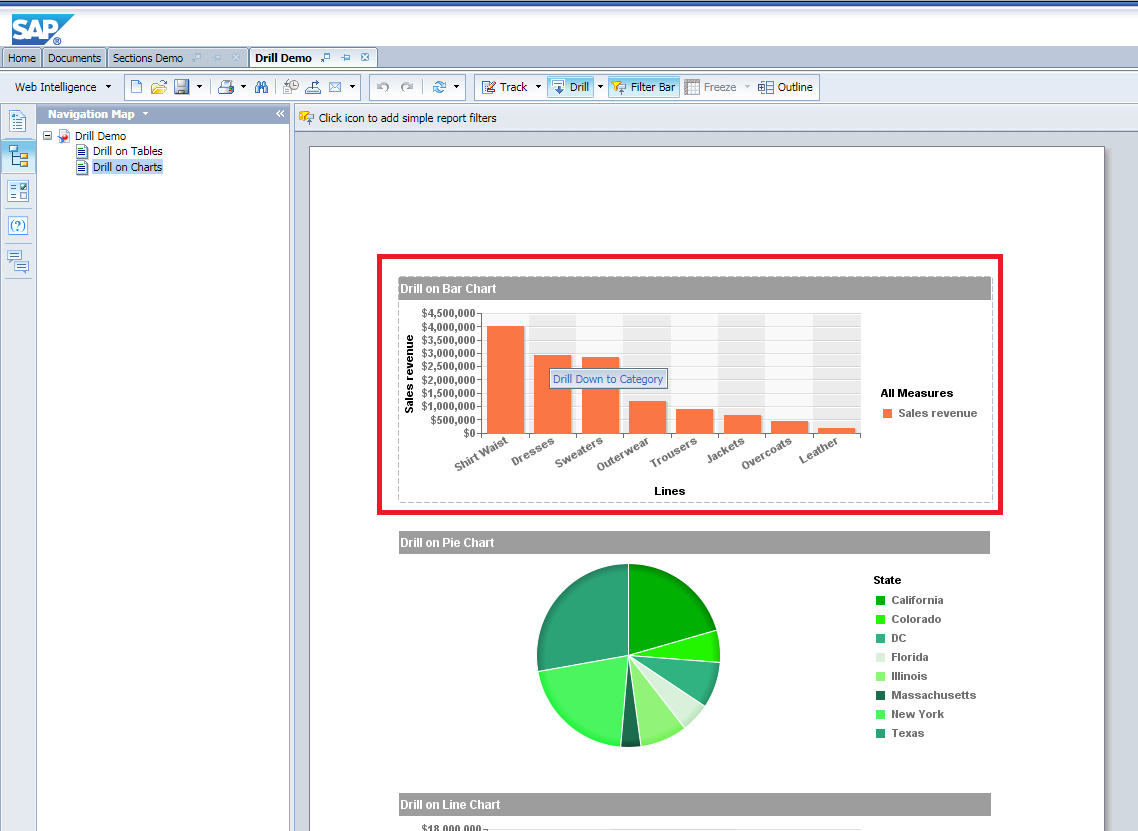Click the filter icon to add report filters
This screenshot has height=831, width=1138.
306,118
